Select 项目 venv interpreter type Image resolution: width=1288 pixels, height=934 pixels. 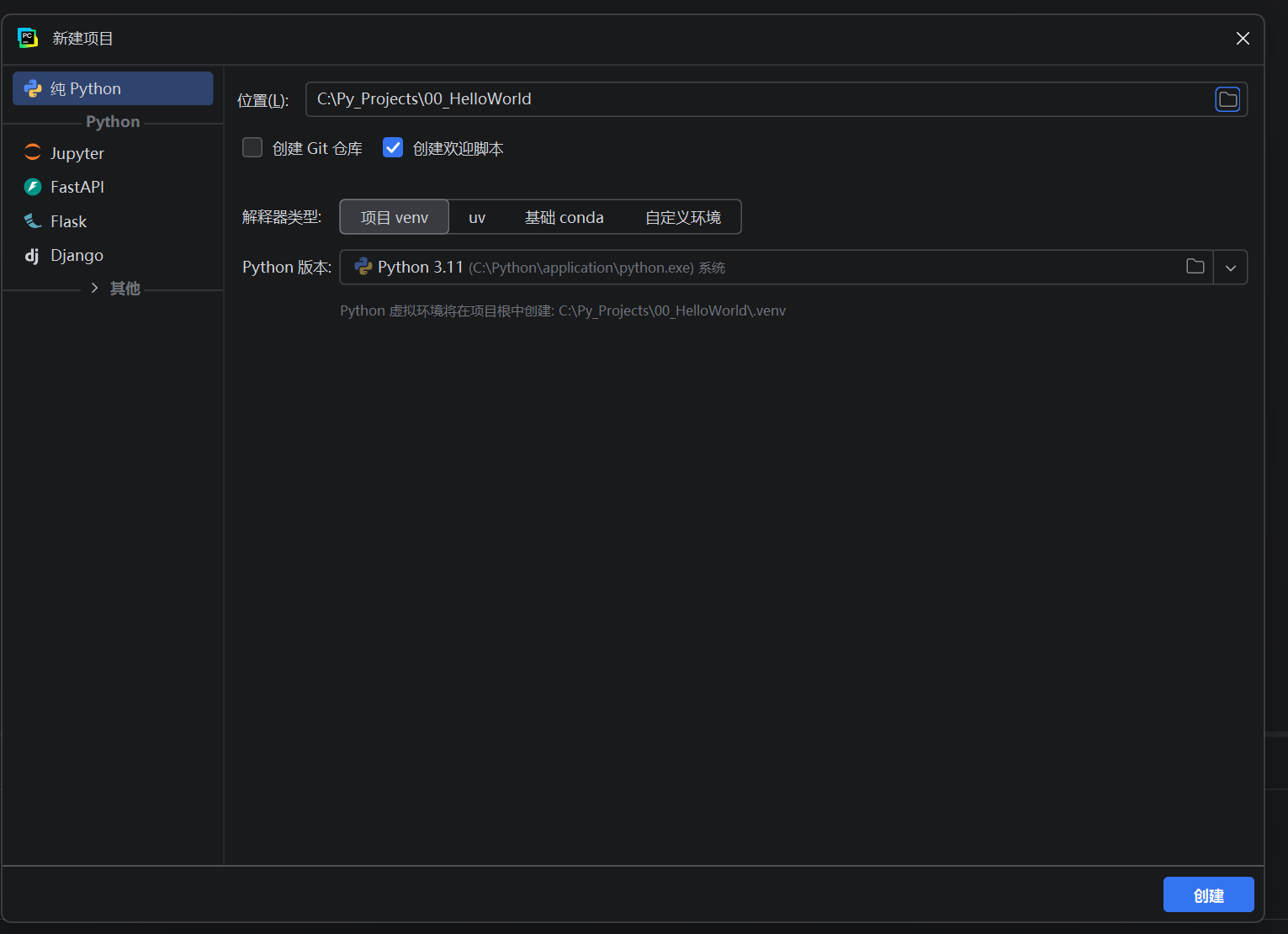coord(395,217)
